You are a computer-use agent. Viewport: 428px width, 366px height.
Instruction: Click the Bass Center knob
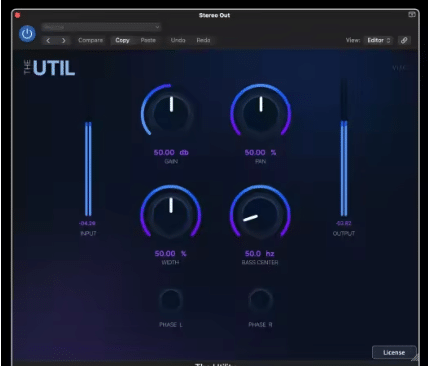pyautogui.click(x=260, y=215)
